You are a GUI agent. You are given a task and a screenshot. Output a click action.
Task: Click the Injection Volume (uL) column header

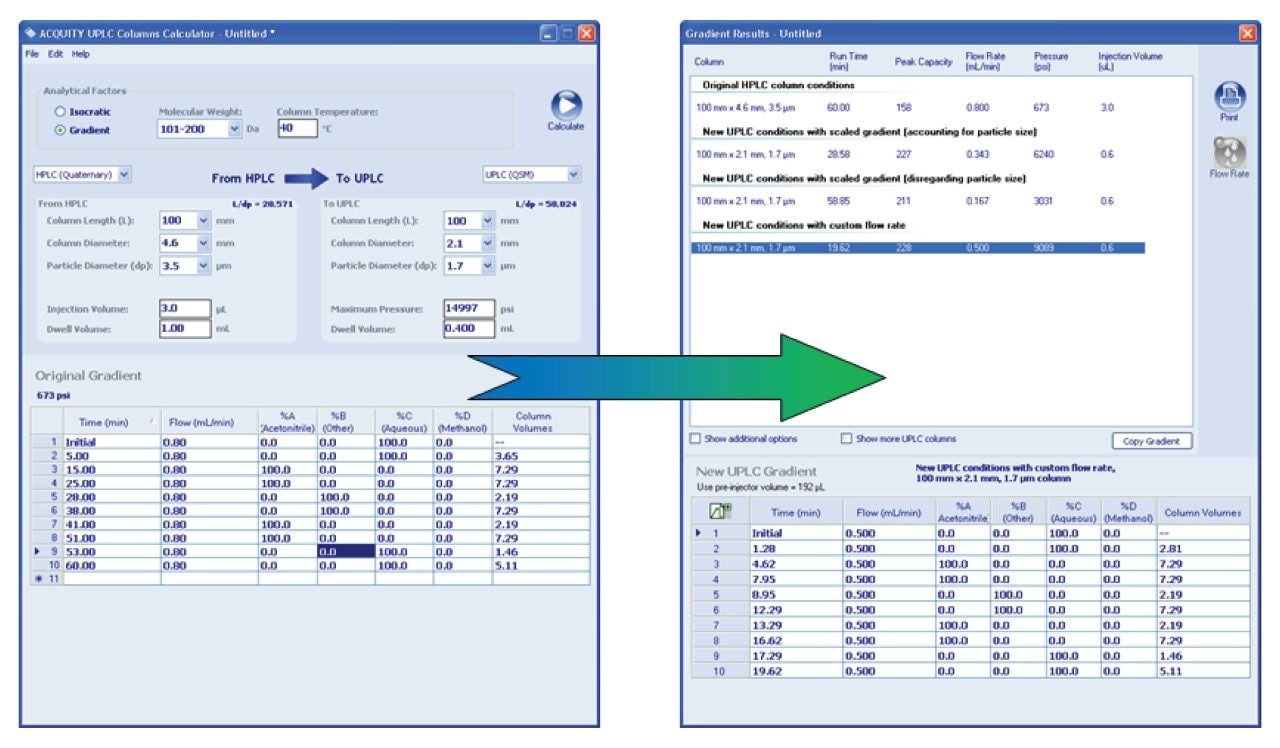click(x=1130, y=61)
